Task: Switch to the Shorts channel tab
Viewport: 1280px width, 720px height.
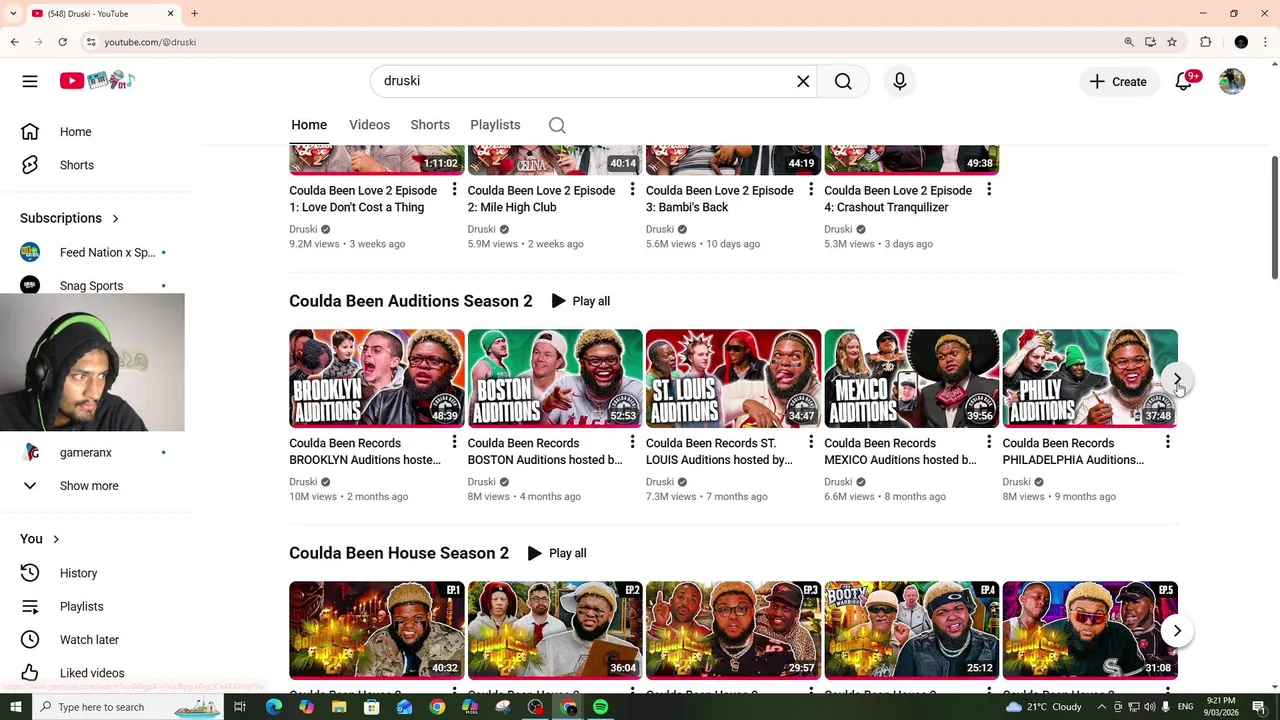Action: pos(430,125)
